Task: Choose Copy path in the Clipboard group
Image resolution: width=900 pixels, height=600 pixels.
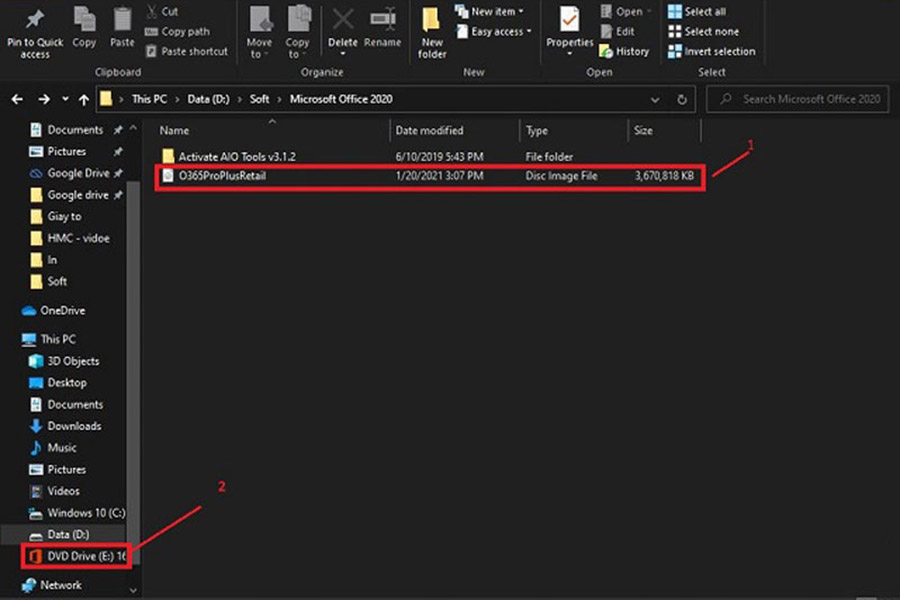Action: point(177,32)
